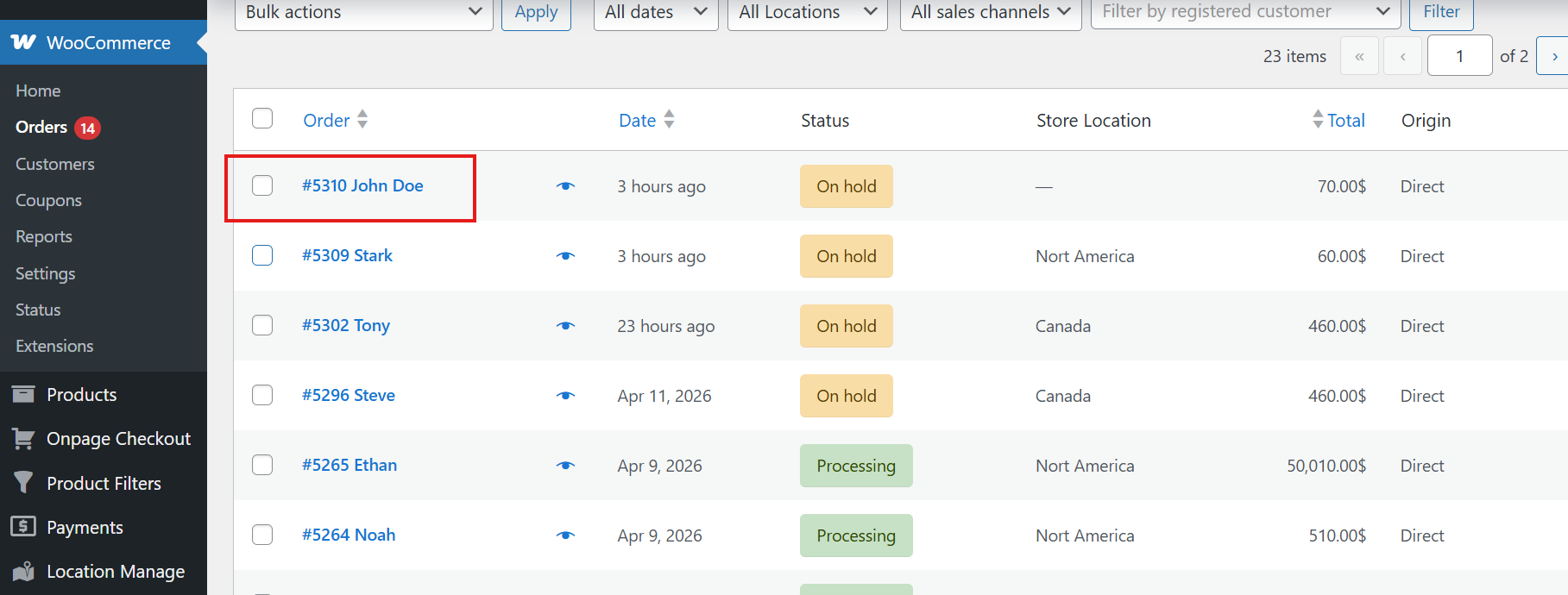Click the Products archive box icon
This screenshot has height=595, width=1568.
[23, 394]
